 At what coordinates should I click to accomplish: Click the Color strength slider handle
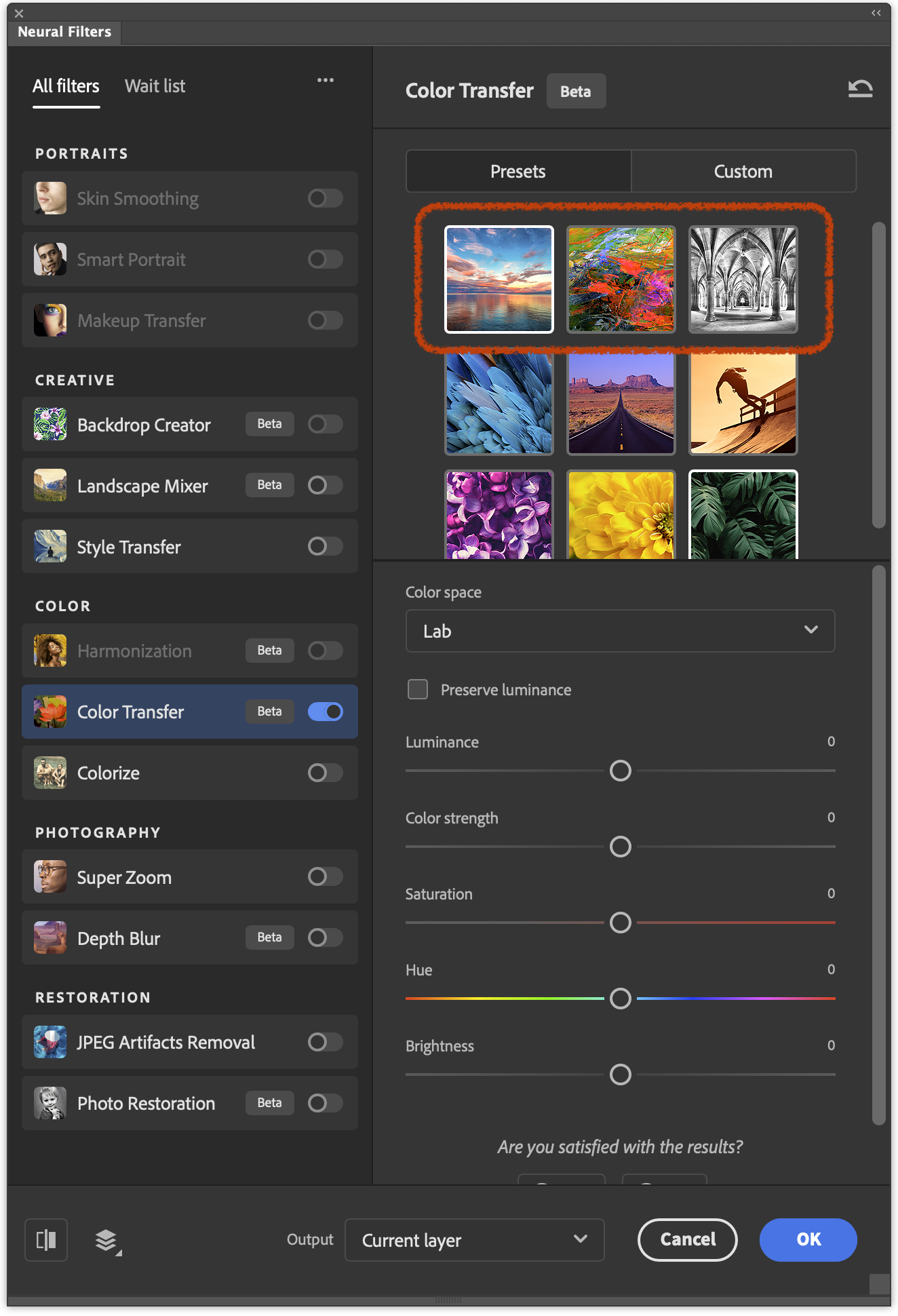tap(621, 847)
